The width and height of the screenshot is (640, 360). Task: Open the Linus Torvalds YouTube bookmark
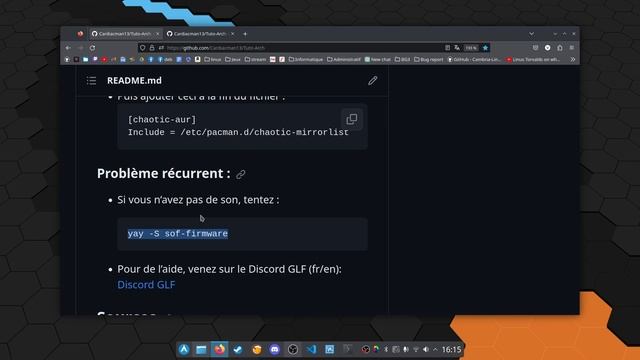(533, 59)
